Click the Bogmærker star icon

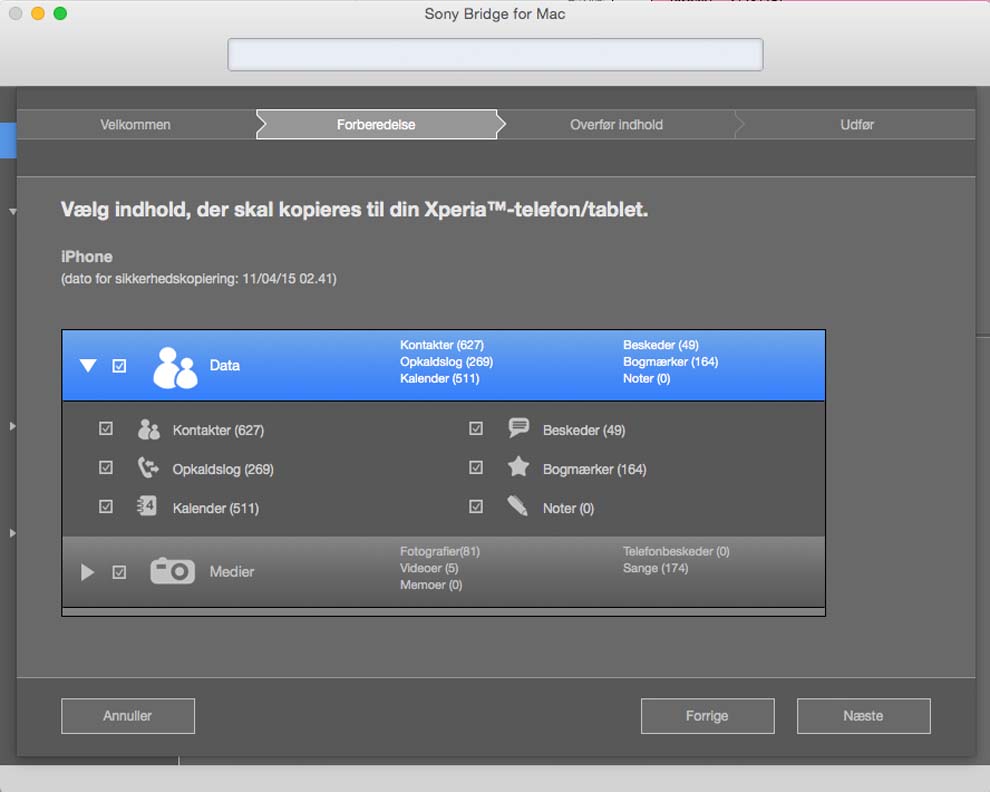(518, 467)
